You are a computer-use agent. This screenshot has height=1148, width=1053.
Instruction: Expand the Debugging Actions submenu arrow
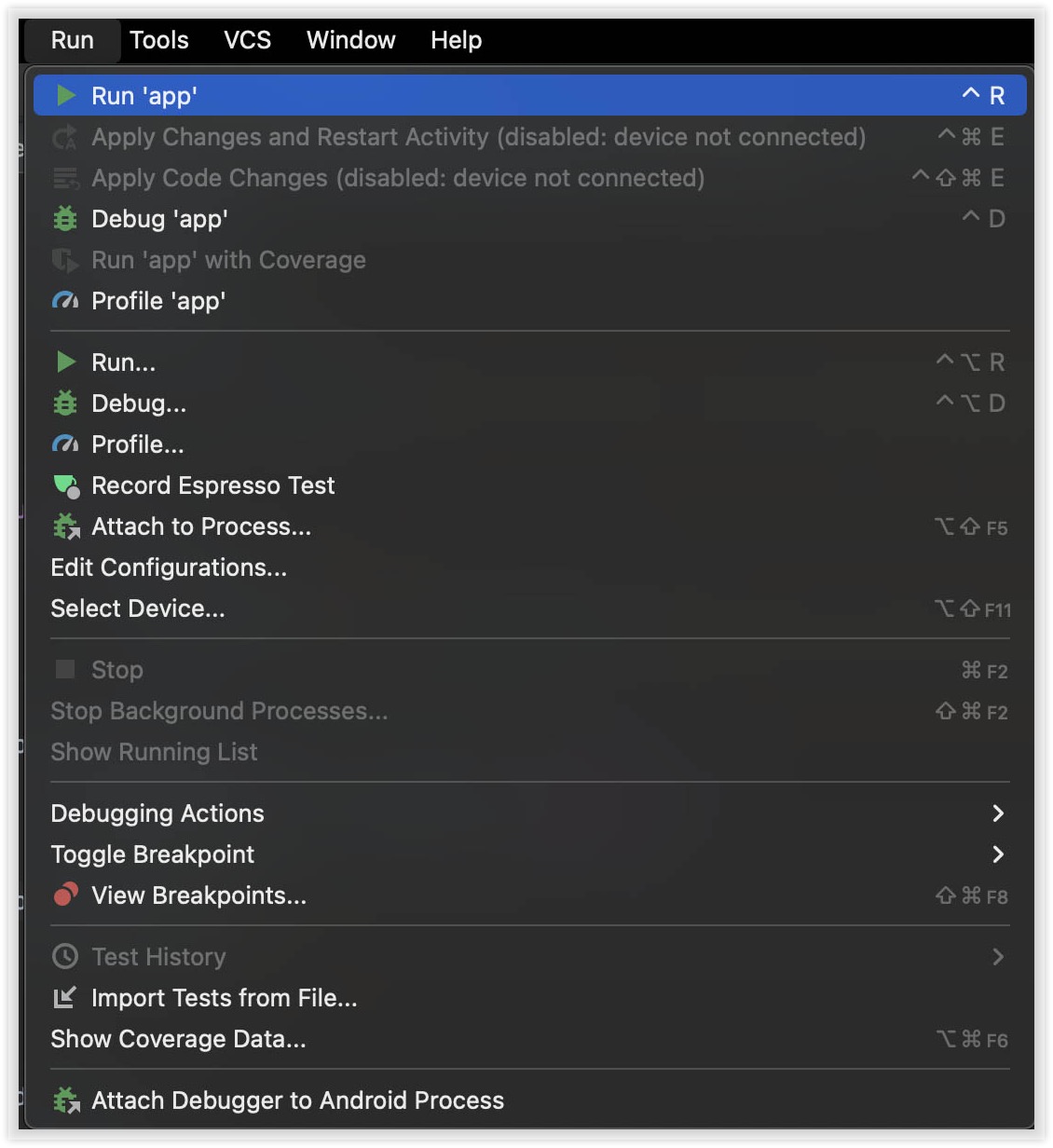998,813
